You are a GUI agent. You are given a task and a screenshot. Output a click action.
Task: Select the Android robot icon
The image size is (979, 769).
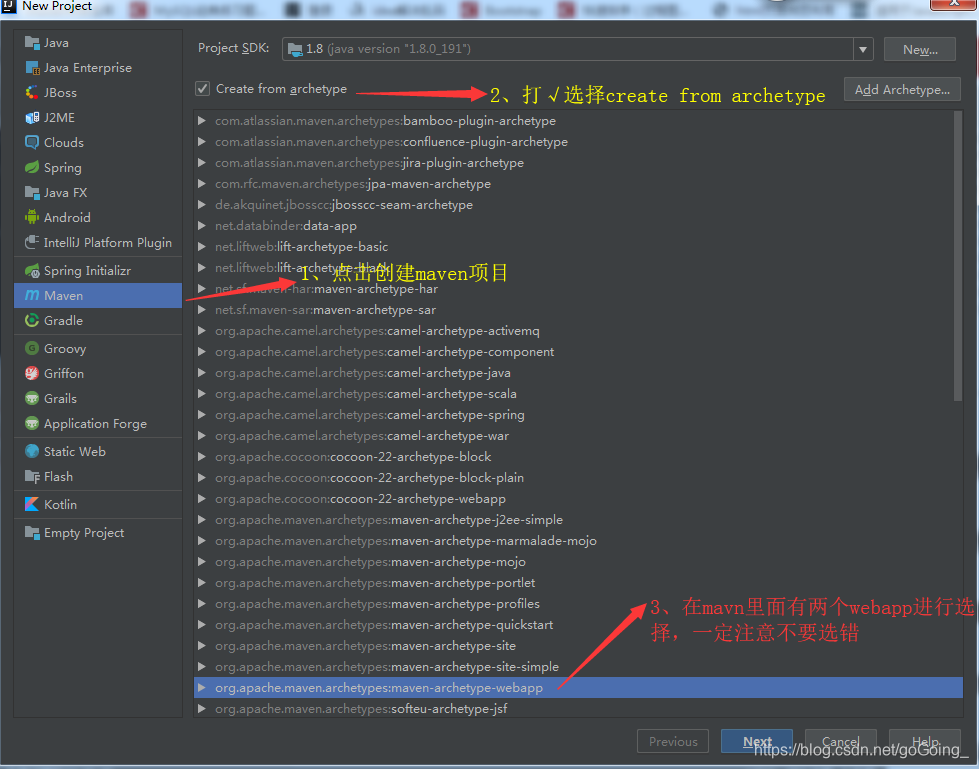(x=32, y=217)
